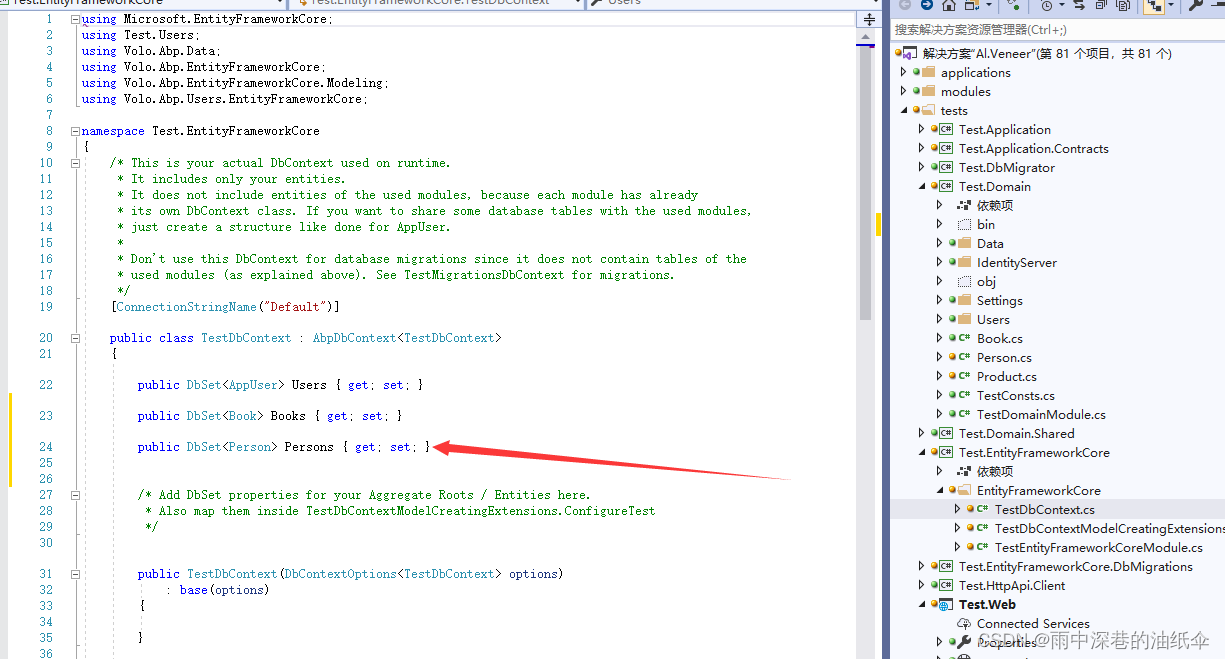Screen dimensions: 1225x659
Task: Open the dropdown beside the preview toggle icon
Action: coord(1169,6)
